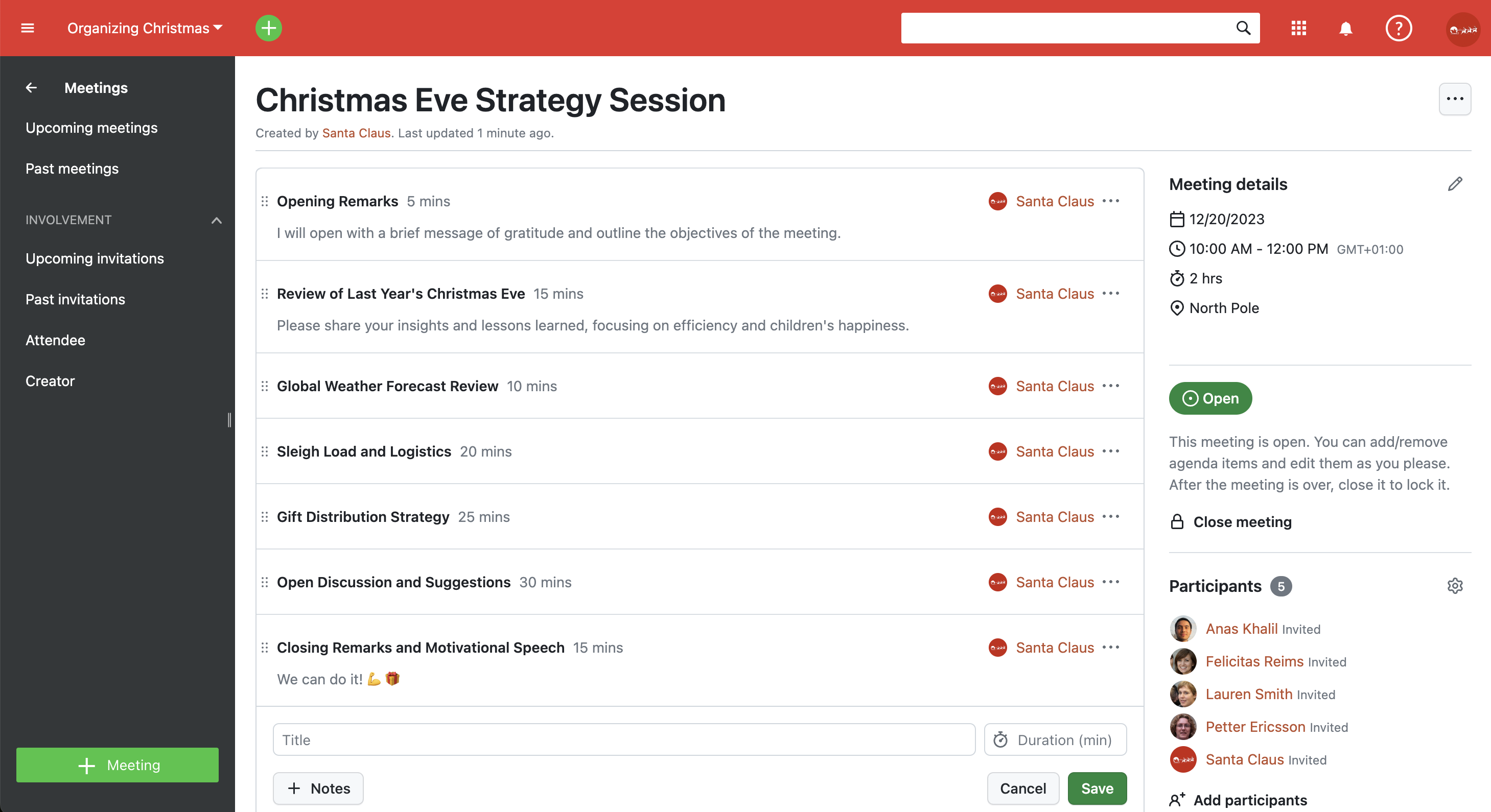Select Past meetings in the sidebar
Viewport: 1491px width, 812px height.
click(72, 168)
